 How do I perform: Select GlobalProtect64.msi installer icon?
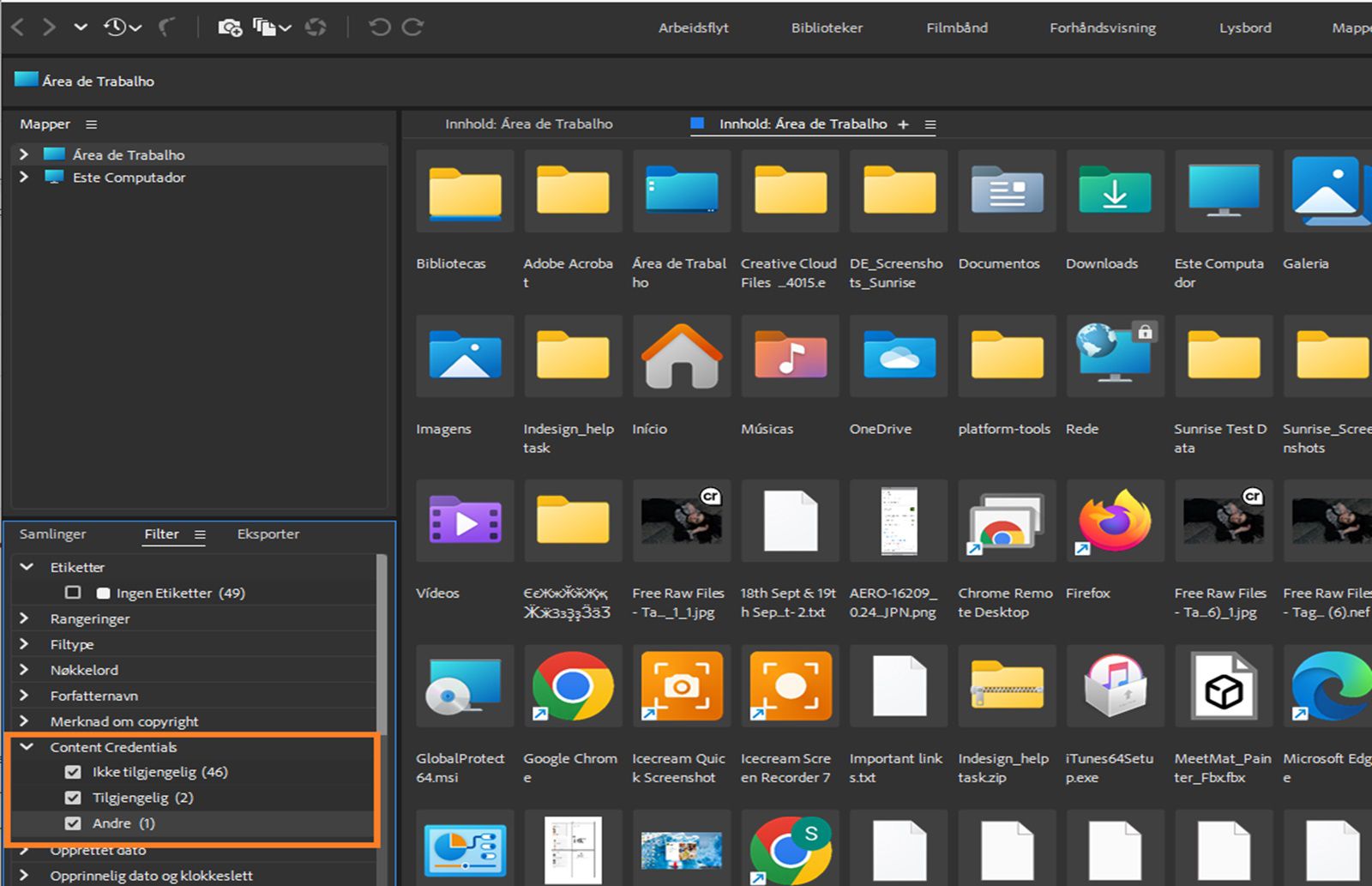point(464,686)
